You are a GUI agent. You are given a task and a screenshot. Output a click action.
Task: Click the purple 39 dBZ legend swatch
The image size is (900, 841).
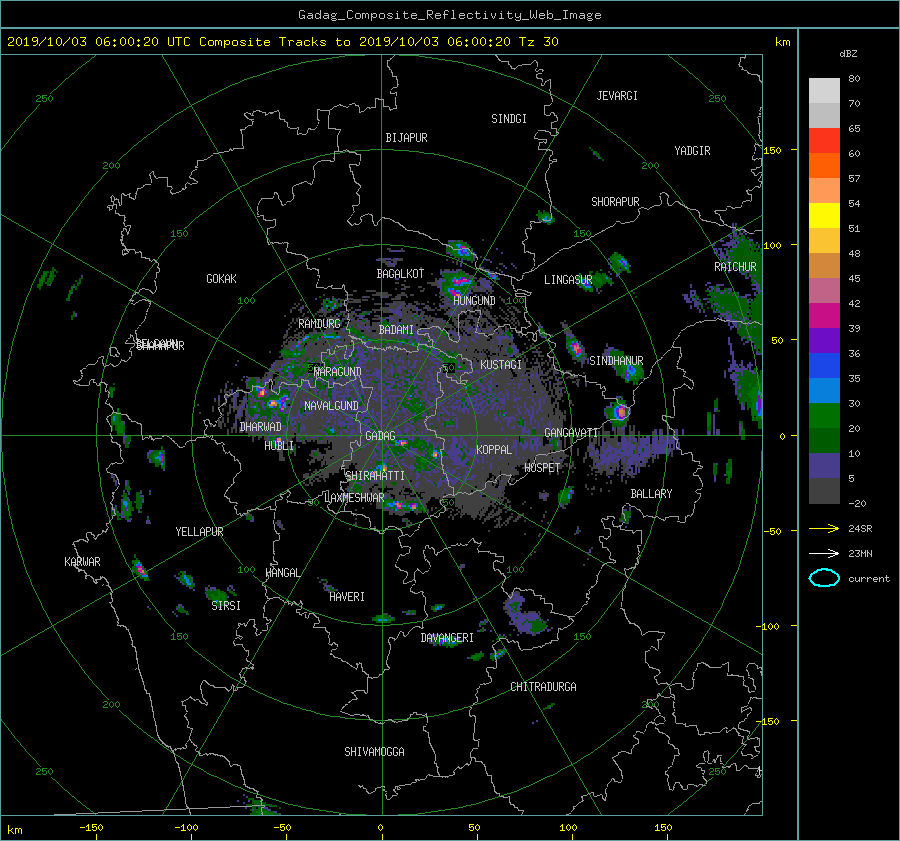(824, 340)
